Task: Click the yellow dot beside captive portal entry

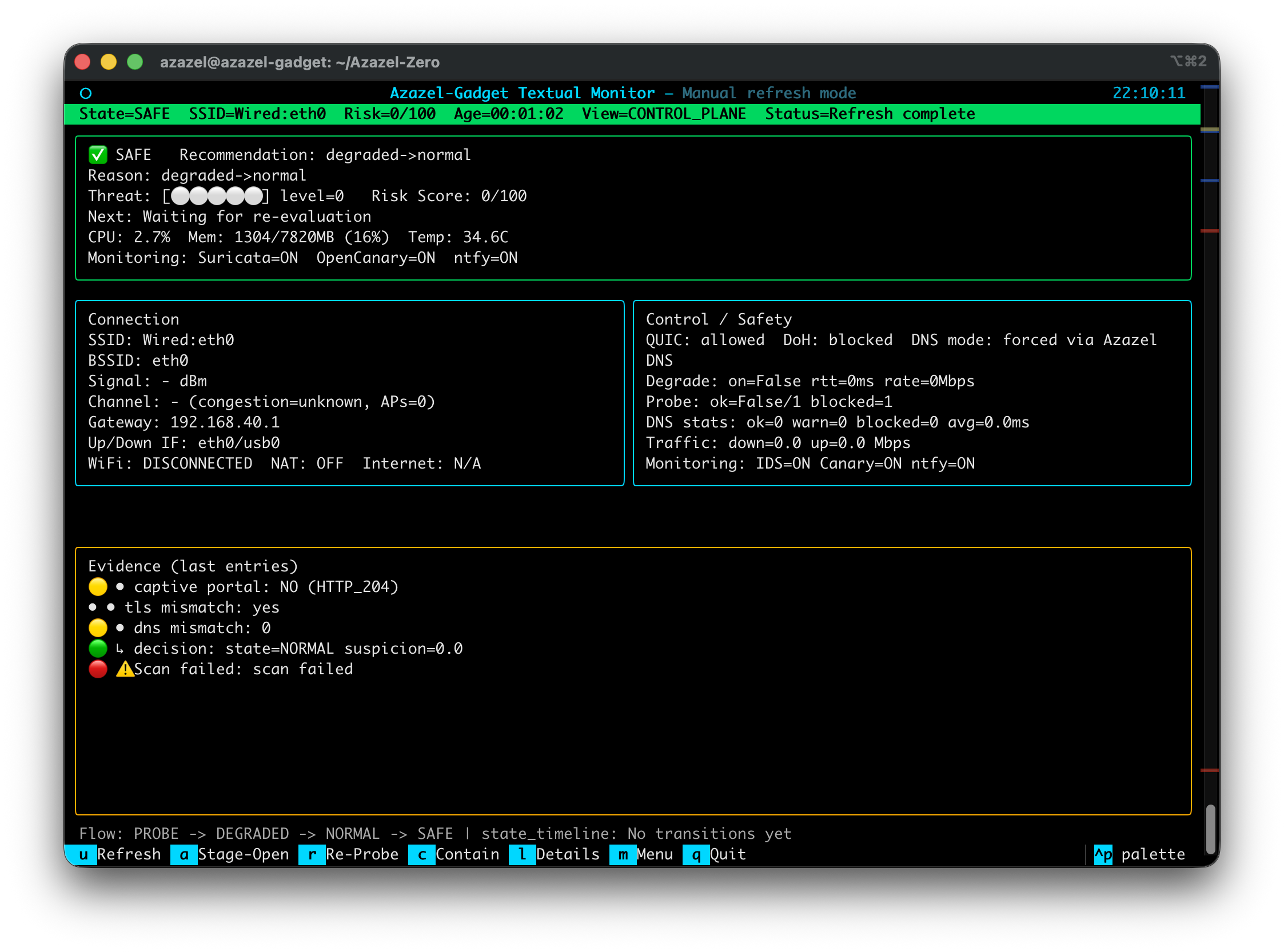Action: click(x=97, y=587)
